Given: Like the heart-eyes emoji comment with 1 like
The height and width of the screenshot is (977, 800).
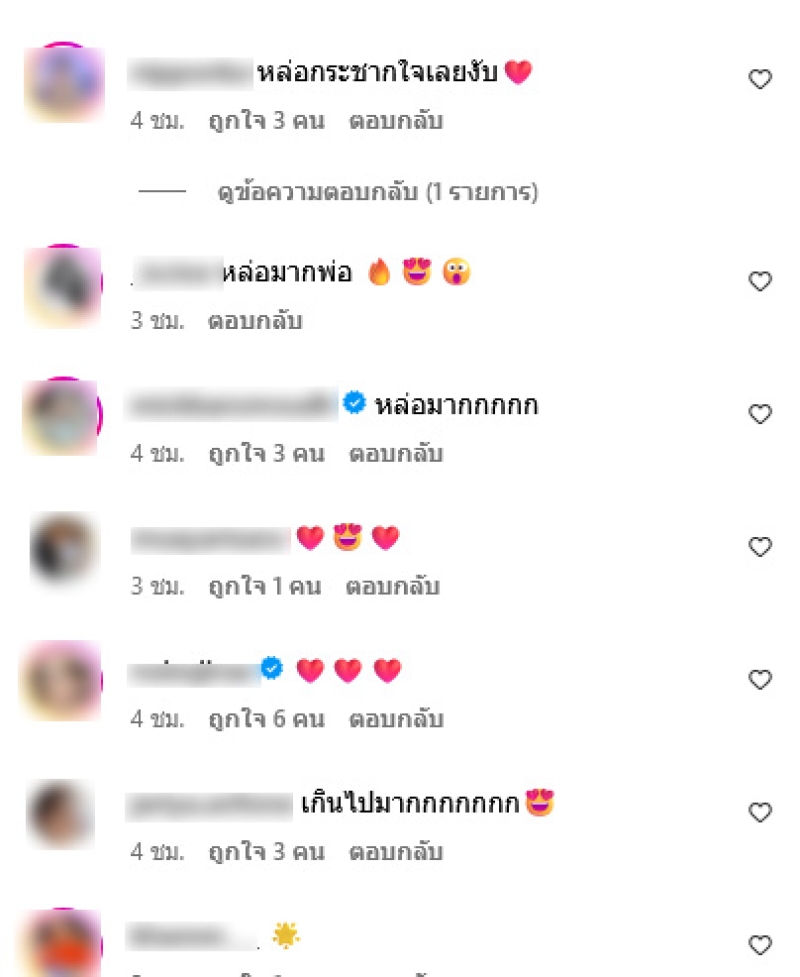Looking at the screenshot, I should point(760,546).
